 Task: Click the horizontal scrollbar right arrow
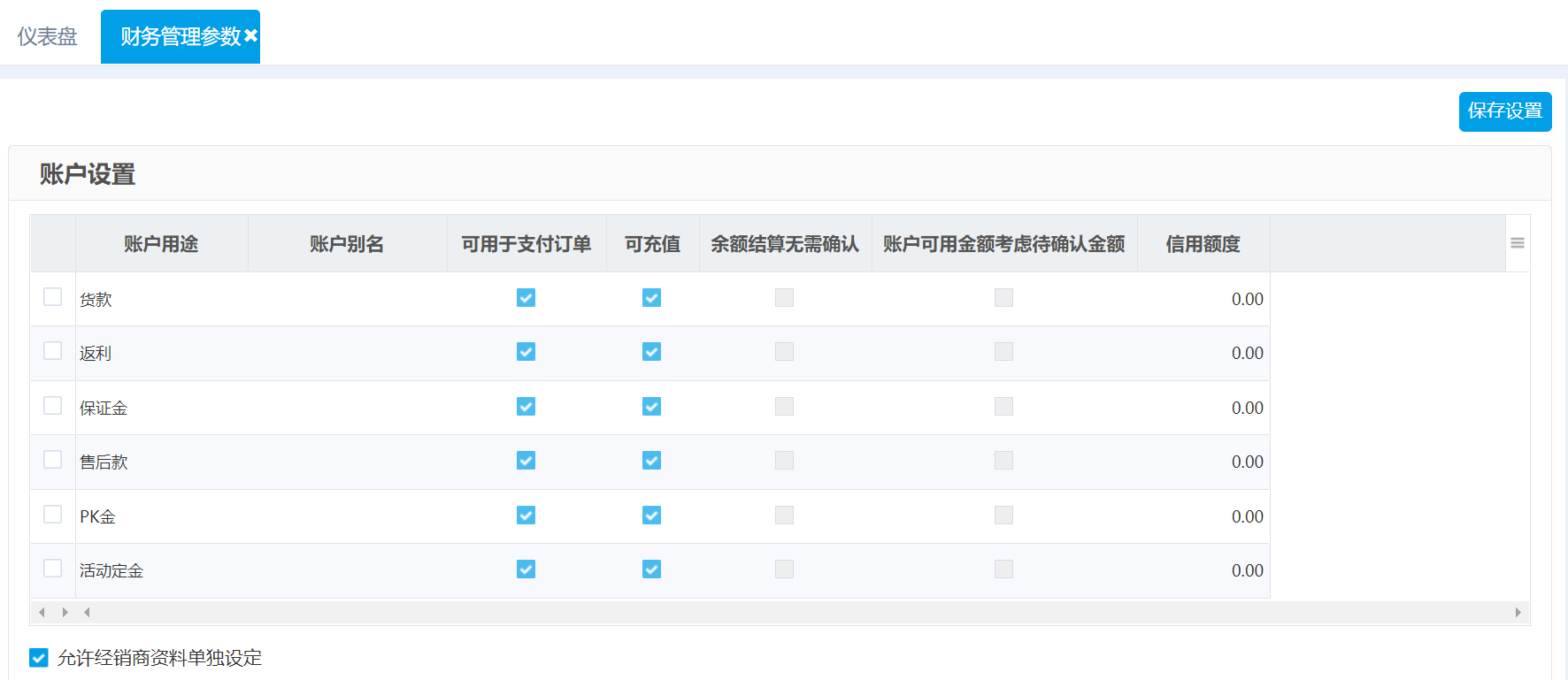[x=1518, y=612]
